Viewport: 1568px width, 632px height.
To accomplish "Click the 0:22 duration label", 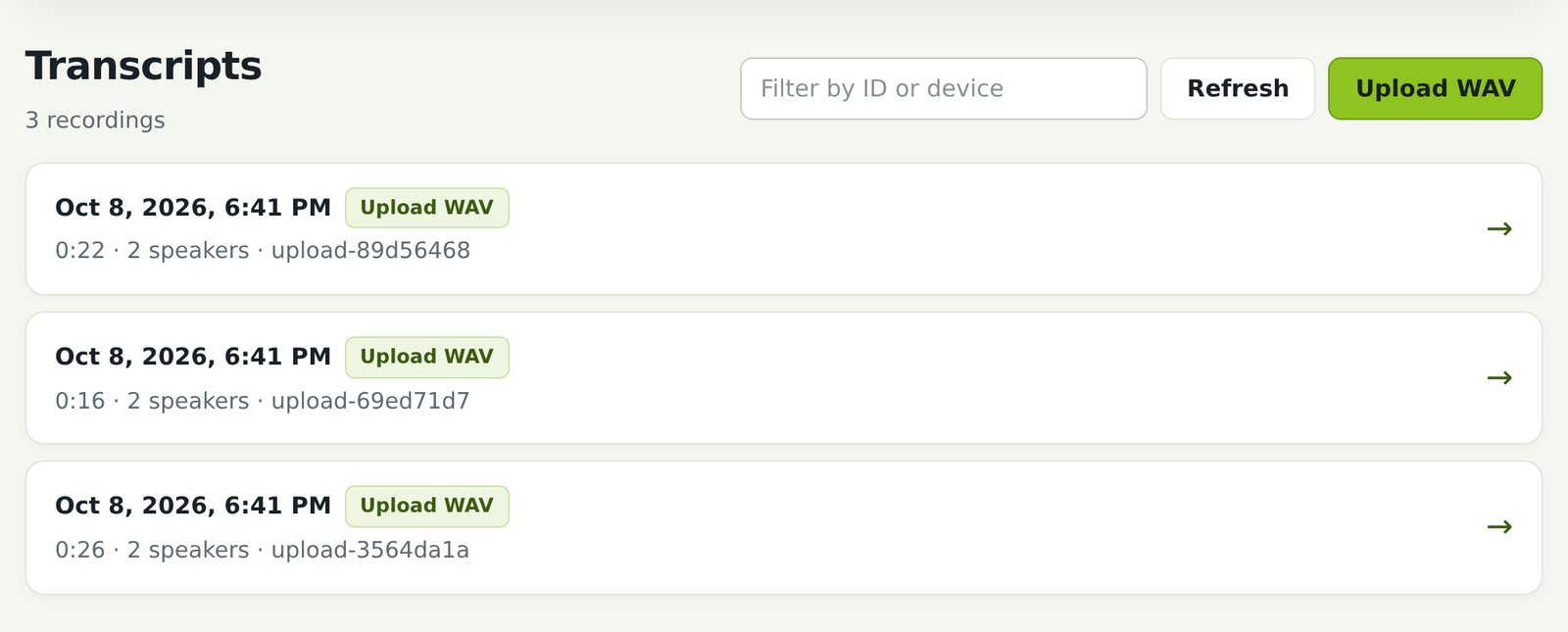I will [x=79, y=251].
